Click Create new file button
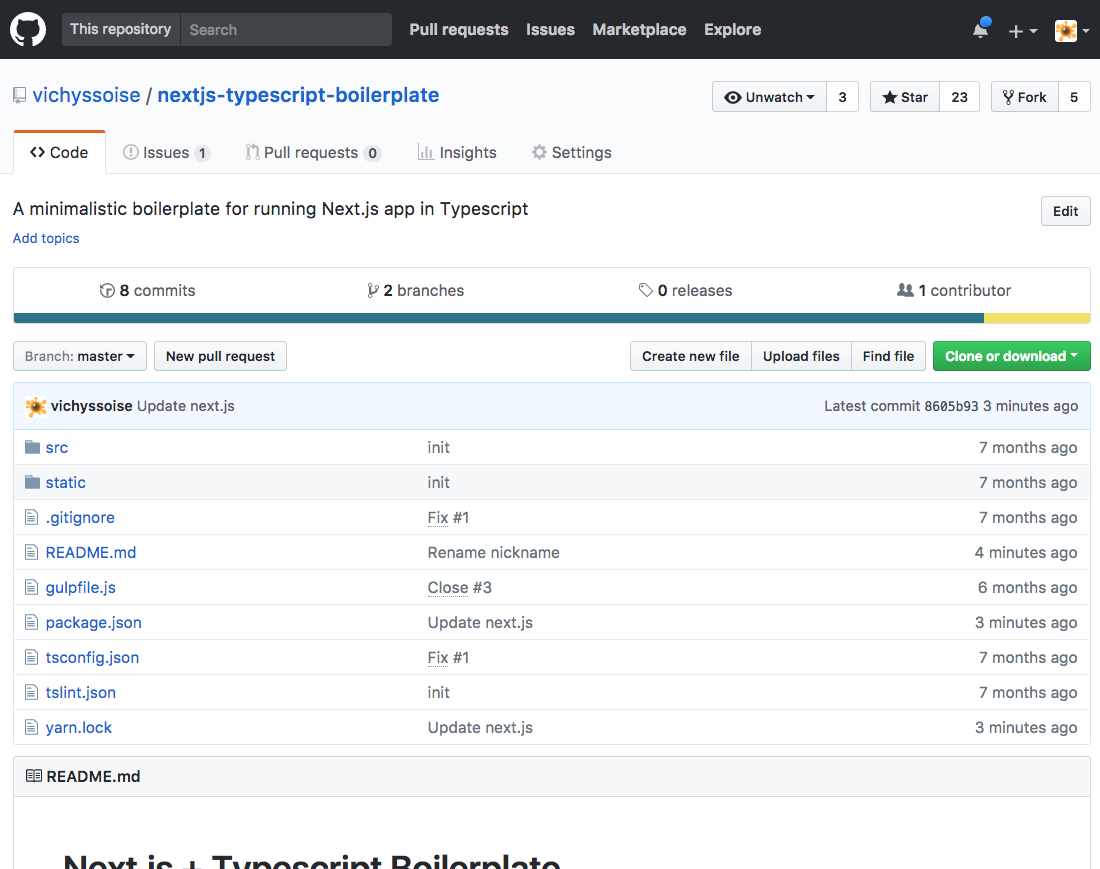This screenshot has width=1100, height=869. tap(690, 356)
